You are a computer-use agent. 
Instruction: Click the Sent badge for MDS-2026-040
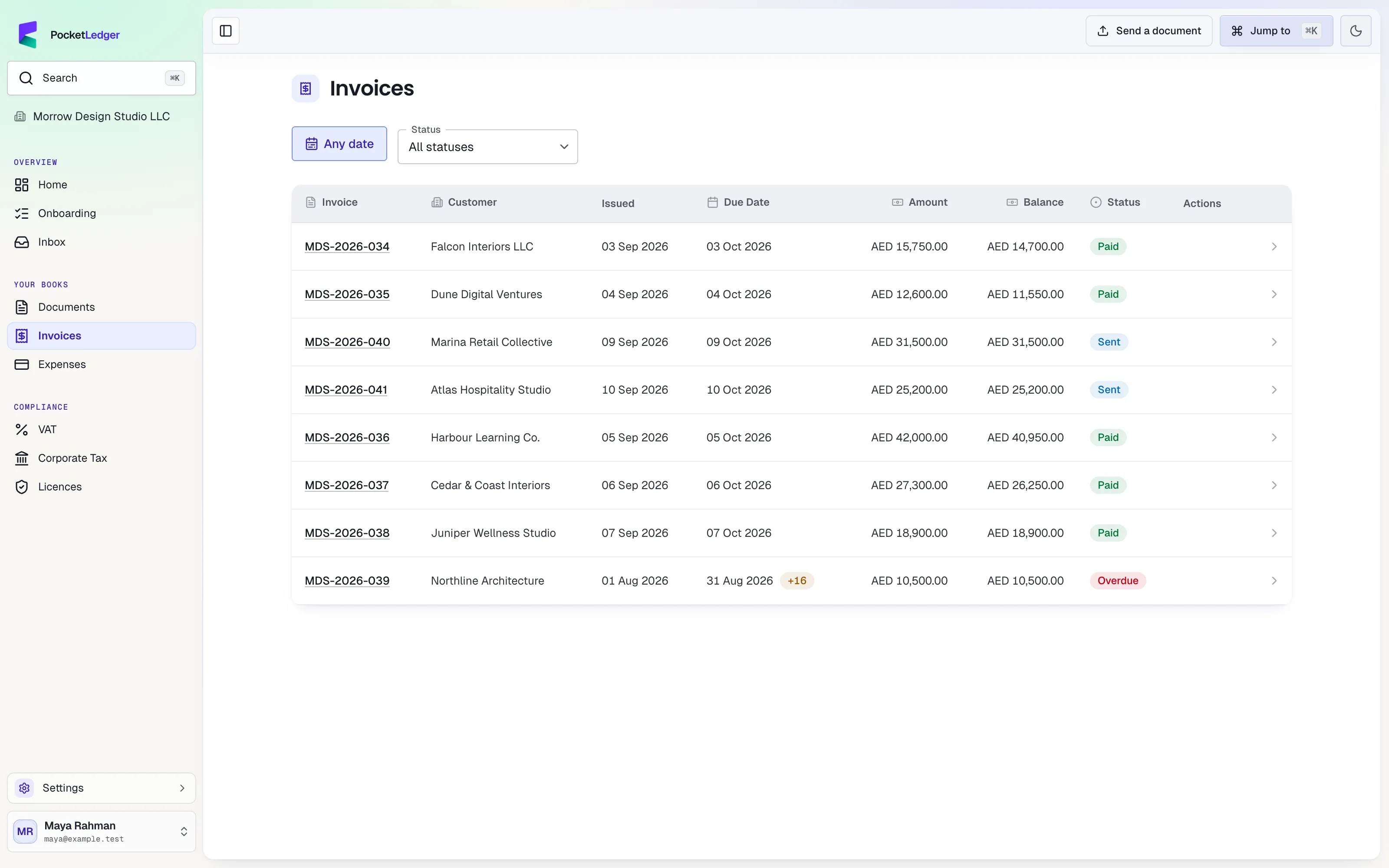[1109, 342]
